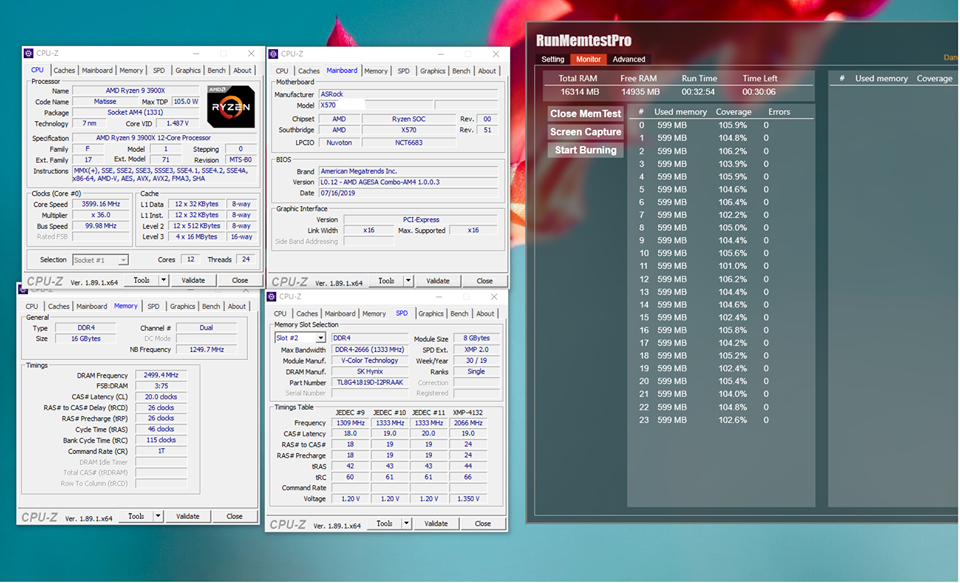The width and height of the screenshot is (960, 583).
Task: Click the Core Speed value 3599.16 MHz
Action: pos(101,204)
